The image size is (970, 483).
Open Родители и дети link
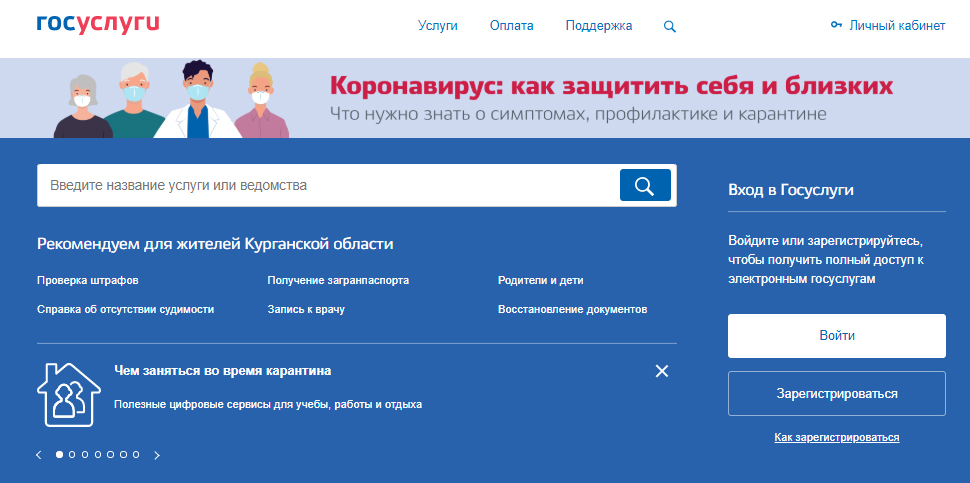(x=541, y=280)
